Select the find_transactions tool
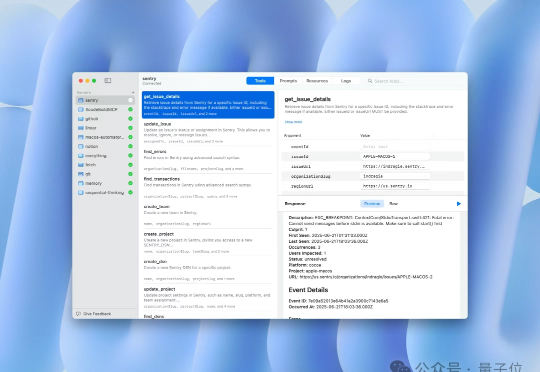Screen dimensions: 540x372 (x=208, y=187)
